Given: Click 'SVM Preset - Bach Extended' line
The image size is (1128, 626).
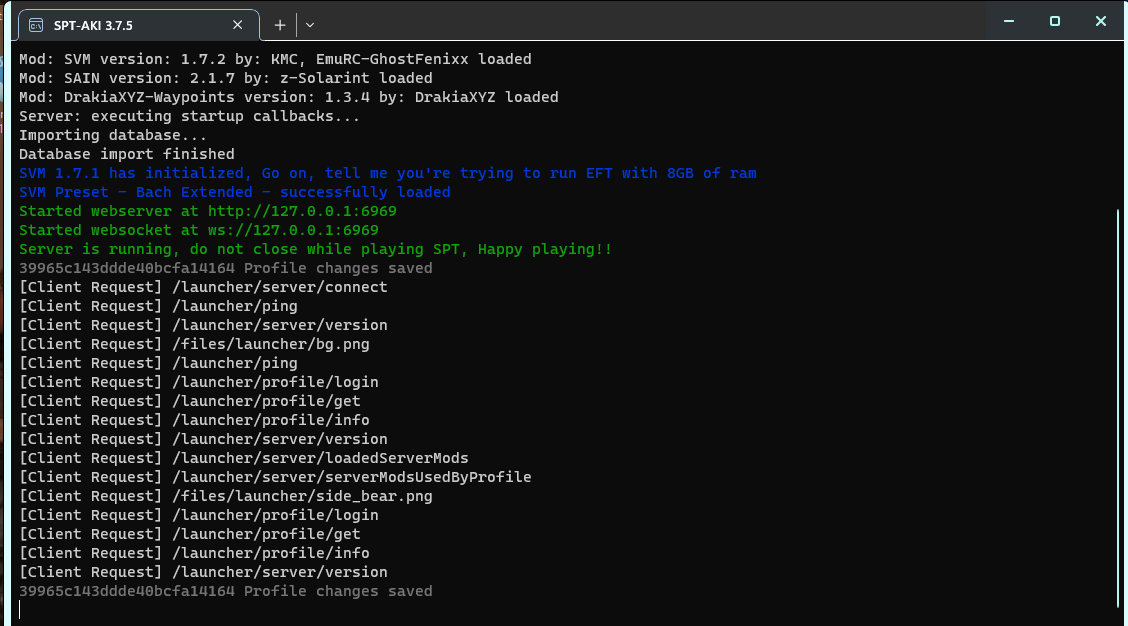Looking at the screenshot, I should point(235,192).
